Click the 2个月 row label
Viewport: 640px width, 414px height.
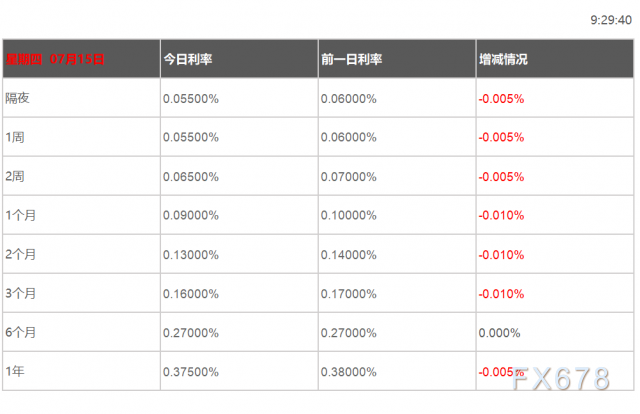click(x=21, y=254)
